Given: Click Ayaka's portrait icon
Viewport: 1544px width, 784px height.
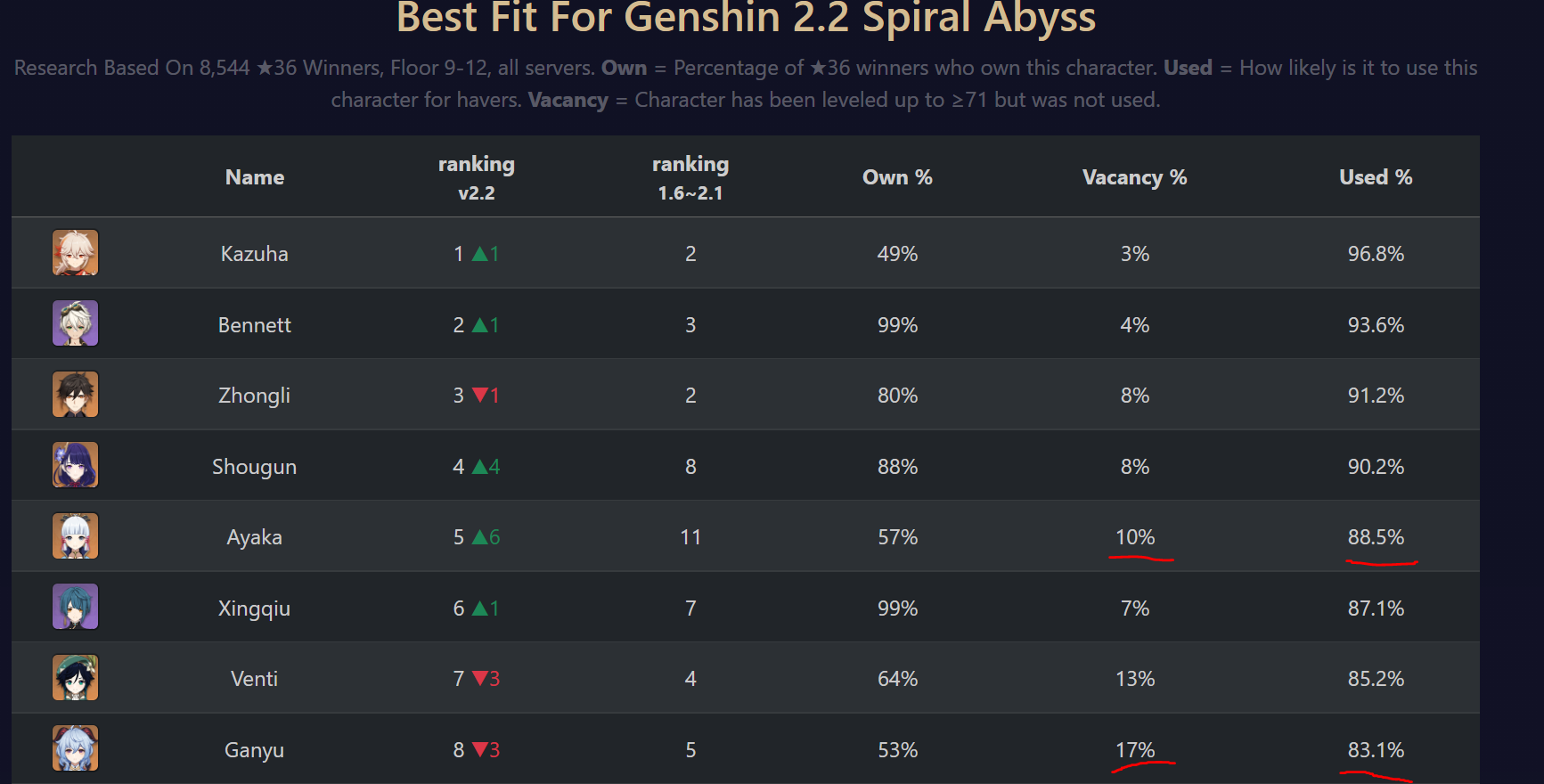Looking at the screenshot, I should point(75,536).
